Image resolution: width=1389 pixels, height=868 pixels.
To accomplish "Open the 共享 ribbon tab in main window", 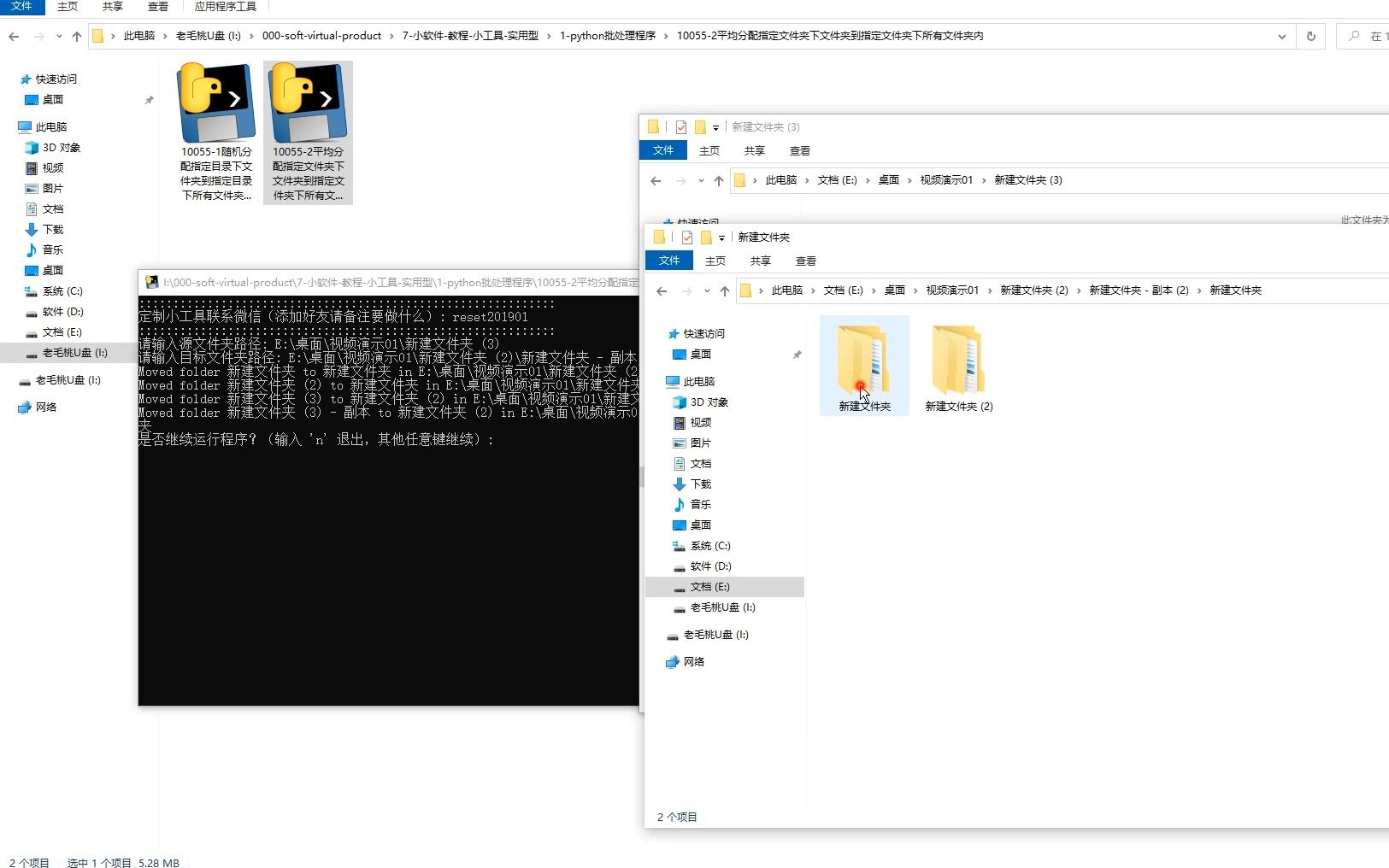I will [112, 6].
